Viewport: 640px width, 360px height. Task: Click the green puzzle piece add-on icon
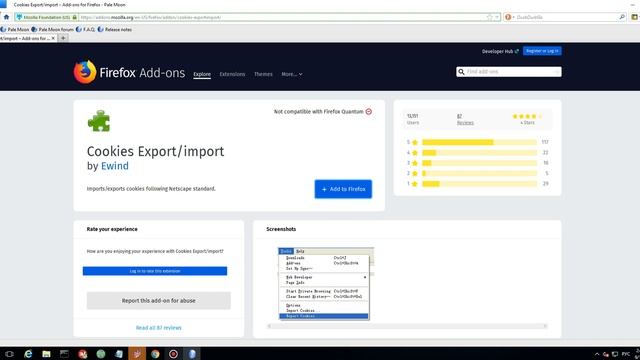[99, 121]
